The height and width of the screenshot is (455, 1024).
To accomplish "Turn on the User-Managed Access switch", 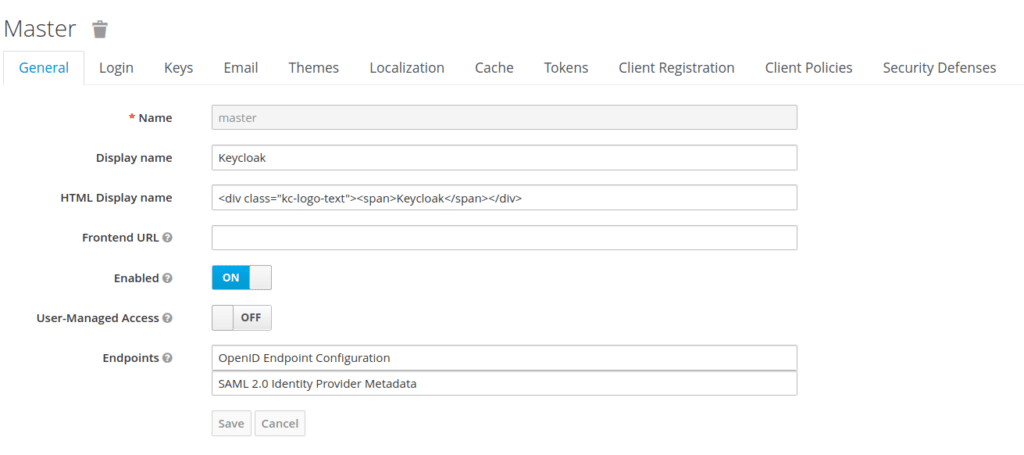I will coord(242,318).
